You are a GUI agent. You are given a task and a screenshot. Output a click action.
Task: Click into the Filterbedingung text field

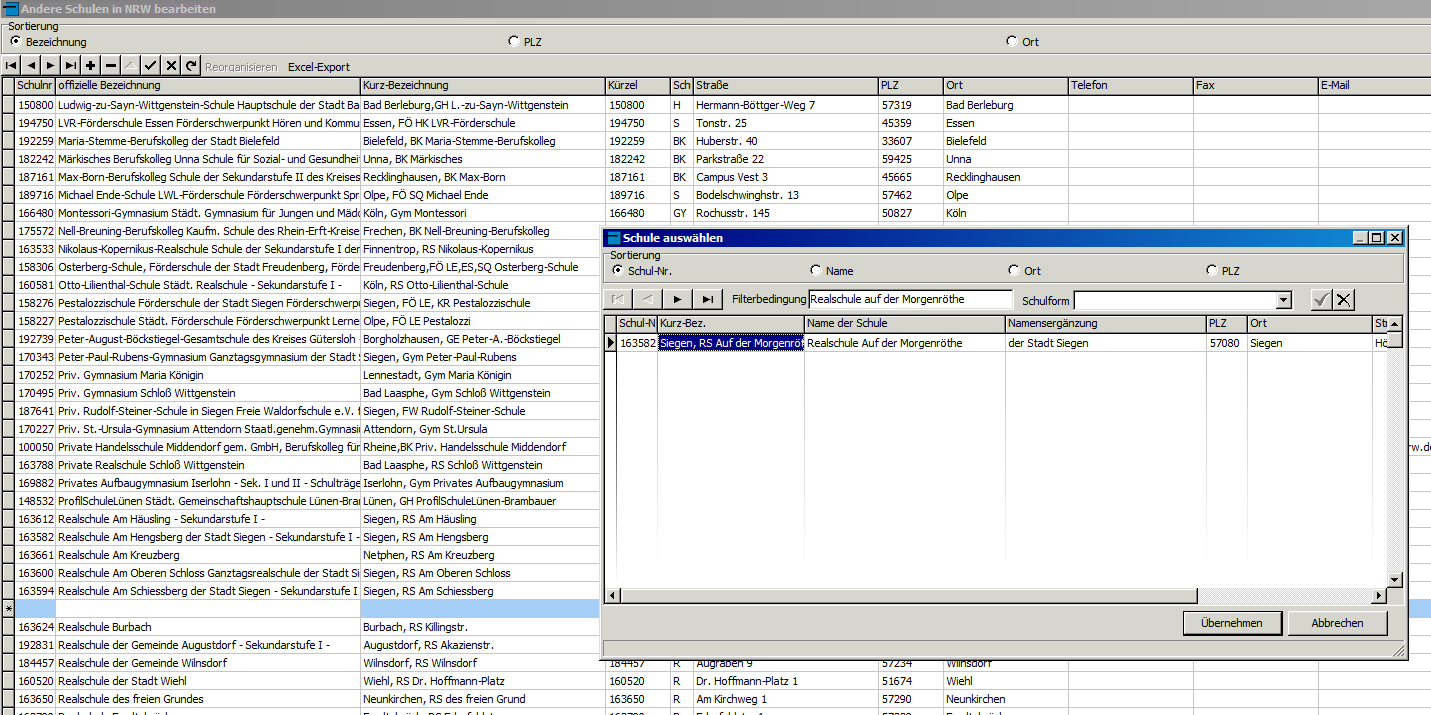910,299
